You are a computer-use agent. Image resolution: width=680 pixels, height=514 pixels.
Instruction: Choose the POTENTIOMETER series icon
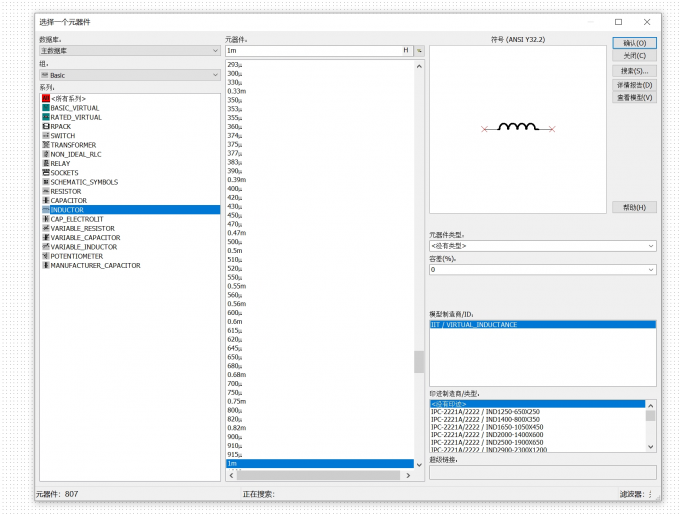[46, 256]
